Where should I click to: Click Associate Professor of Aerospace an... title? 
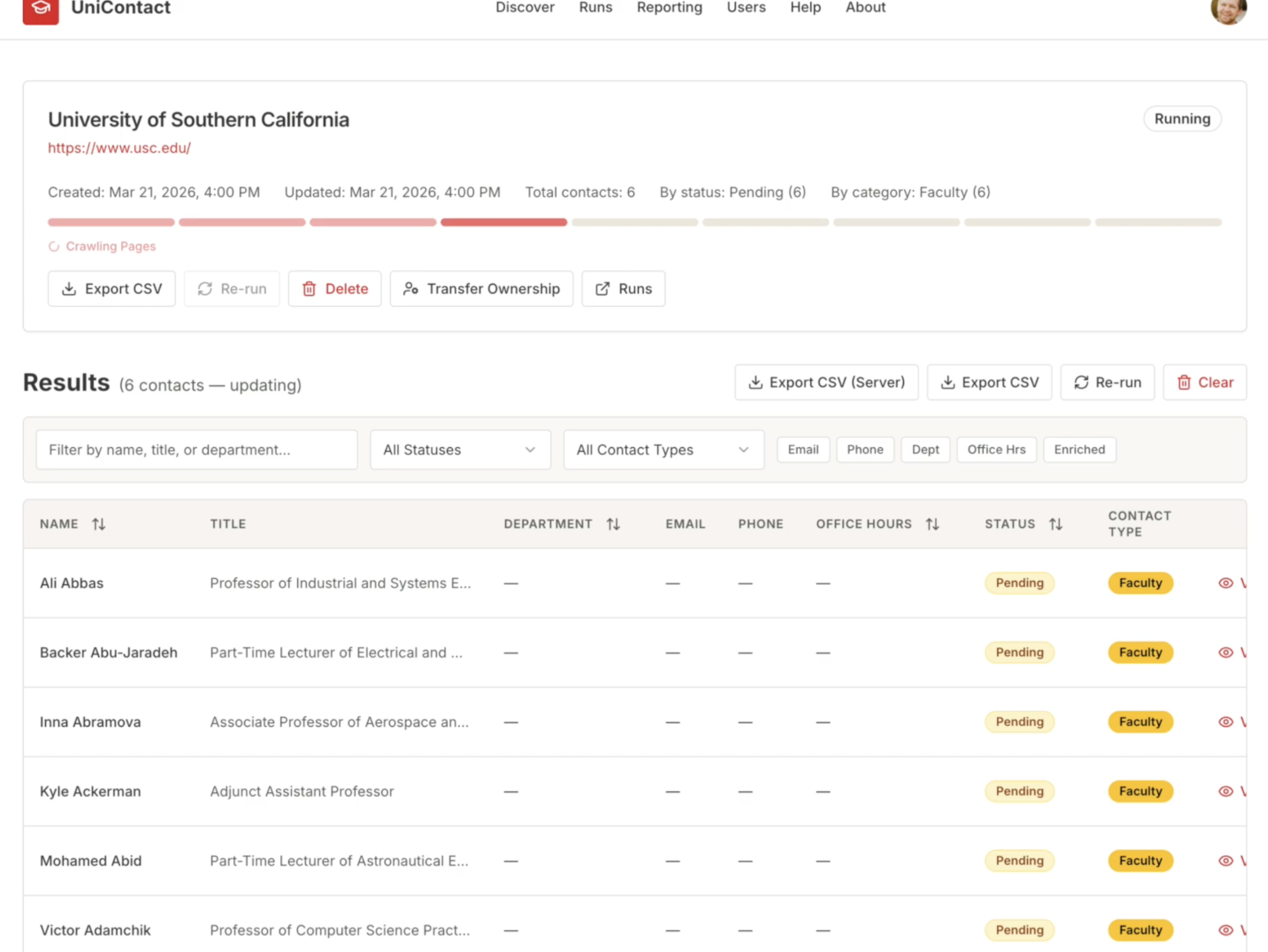pos(339,722)
